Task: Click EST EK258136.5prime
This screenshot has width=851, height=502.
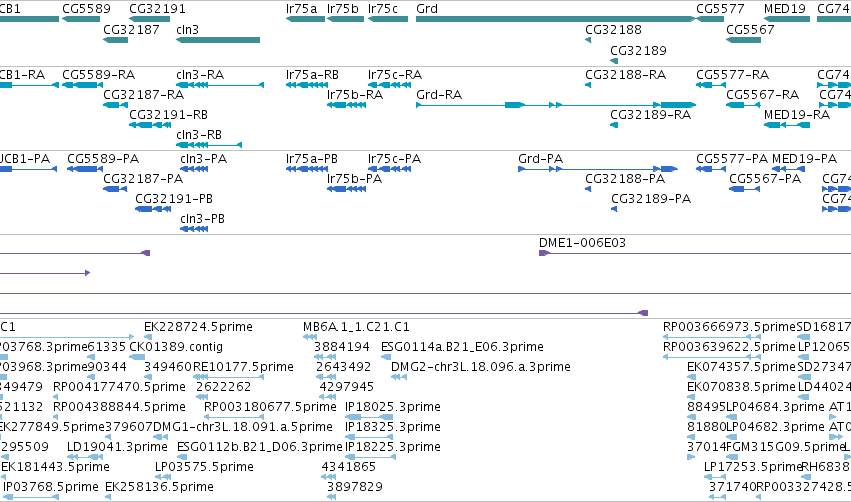Action: pos(108,497)
